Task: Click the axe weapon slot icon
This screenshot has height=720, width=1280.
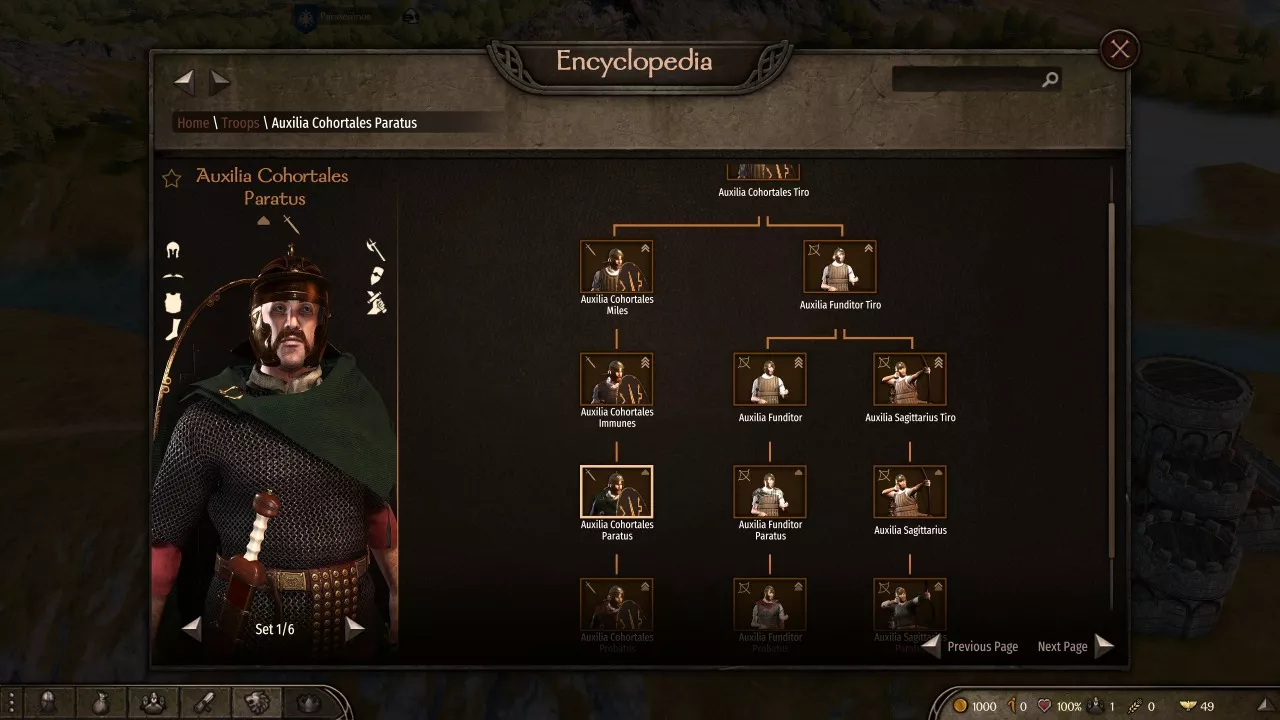Action: (376, 248)
